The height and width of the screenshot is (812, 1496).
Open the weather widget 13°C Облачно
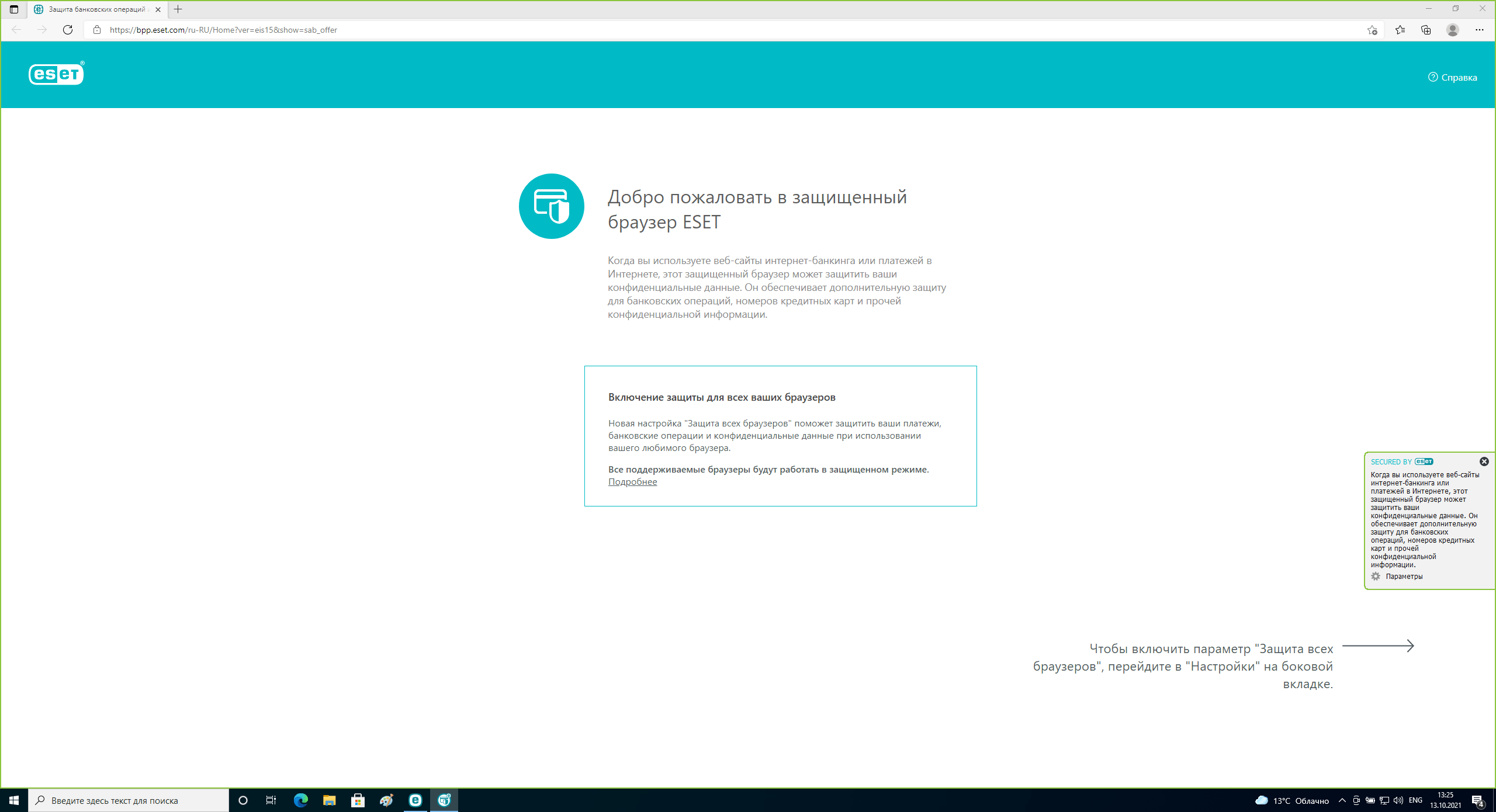click(1291, 800)
